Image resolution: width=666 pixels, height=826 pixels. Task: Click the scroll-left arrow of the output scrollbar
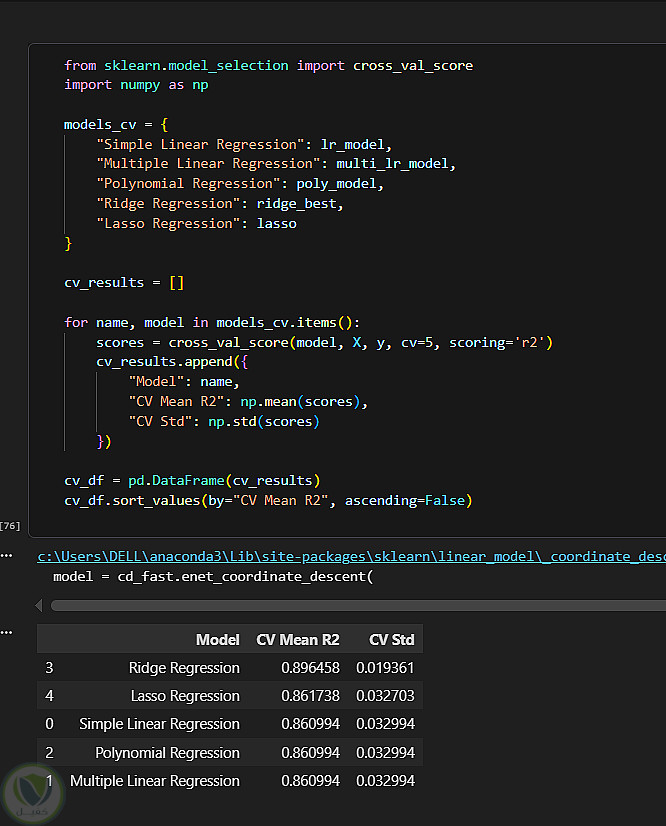(x=39, y=605)
